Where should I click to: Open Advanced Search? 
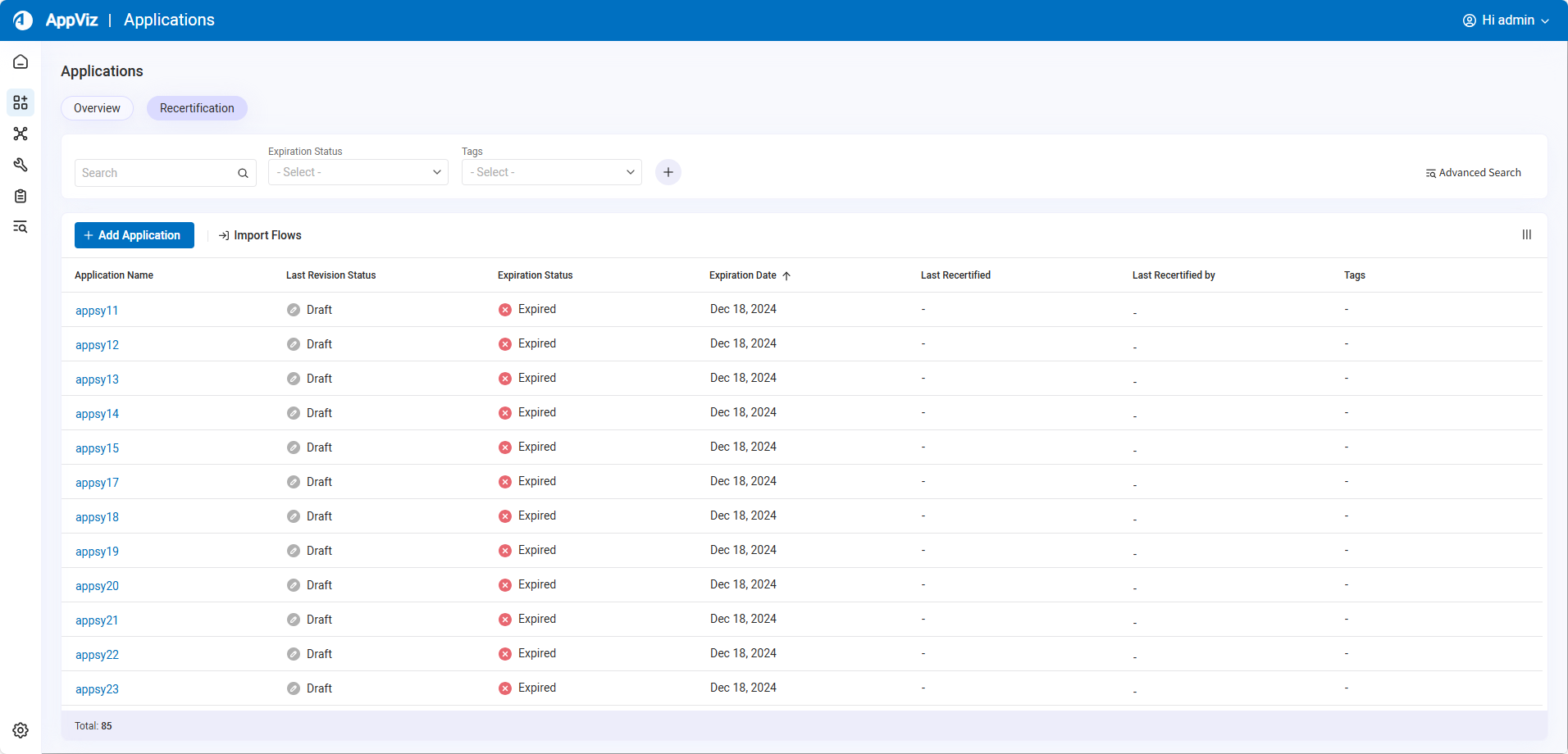[1473, 173]
